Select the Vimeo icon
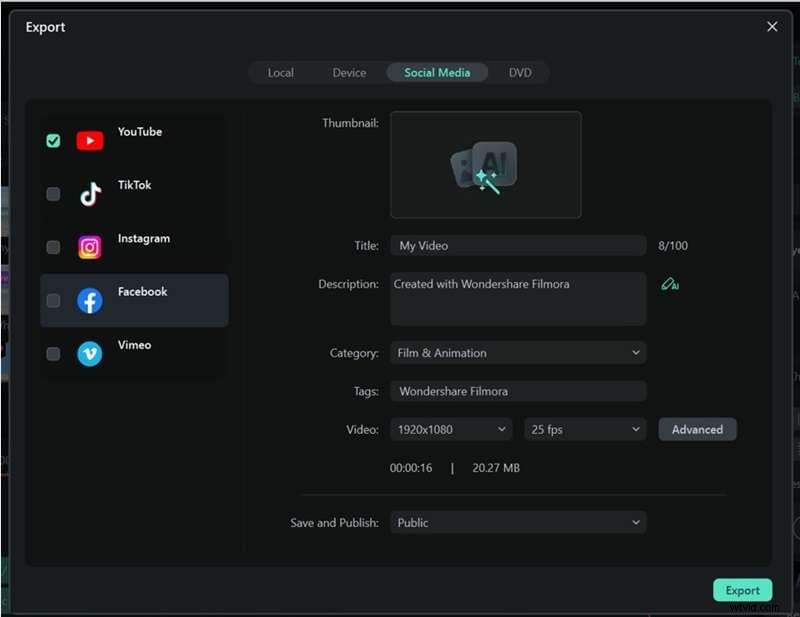Screen dimensions: 800x617 [90, 354]
